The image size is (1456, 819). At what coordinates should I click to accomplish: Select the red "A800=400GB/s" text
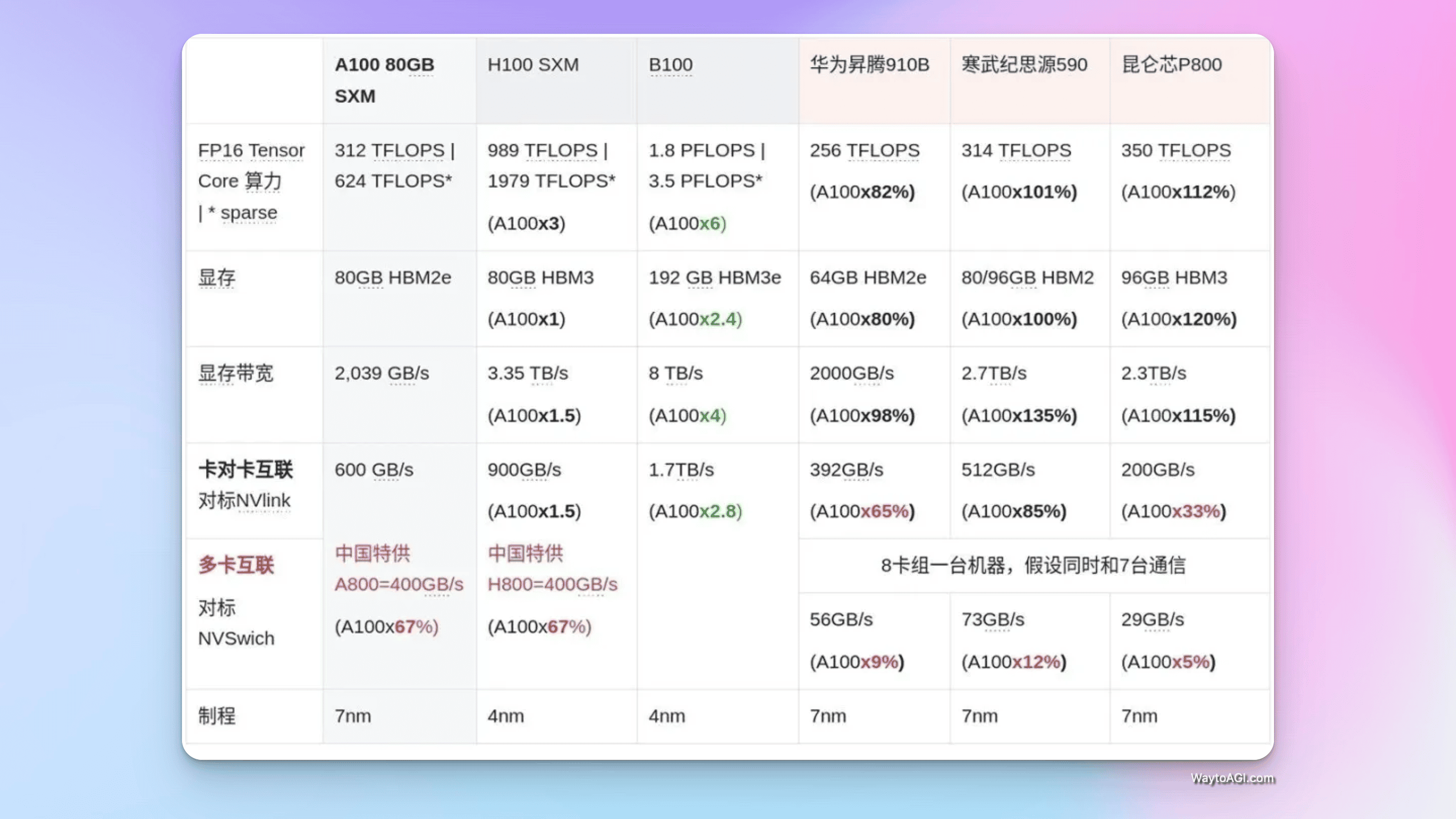(x=399, y=584)
